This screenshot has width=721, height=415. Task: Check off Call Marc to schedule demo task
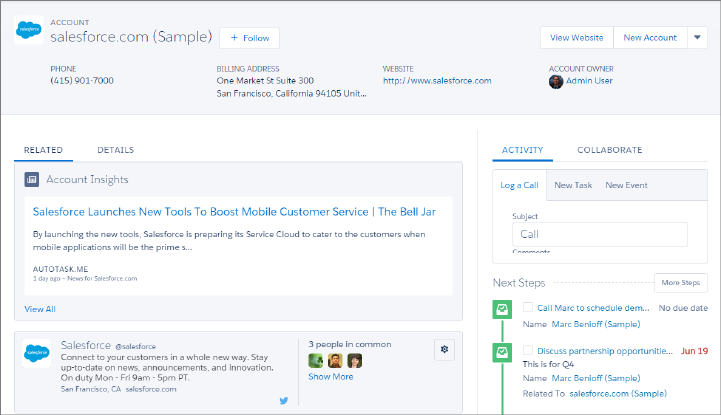(528, 307)
